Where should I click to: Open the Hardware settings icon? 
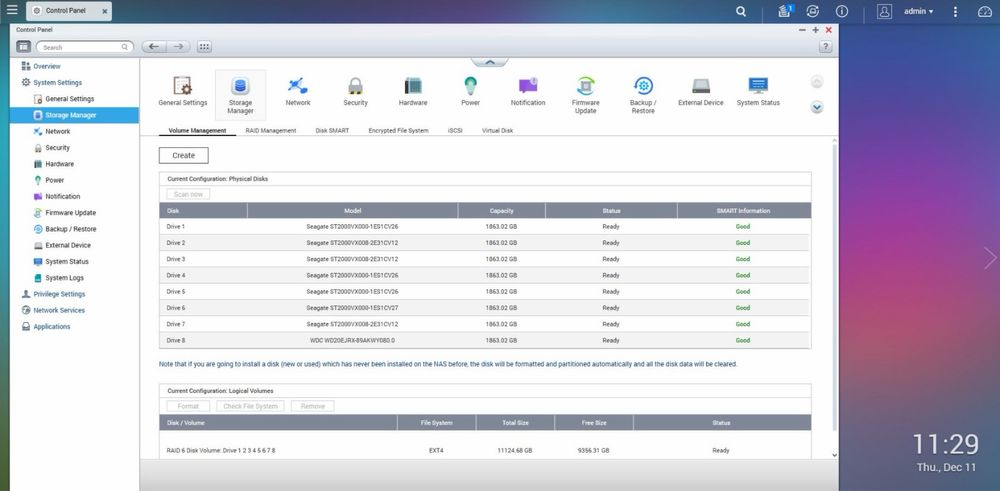coord(413,88)
